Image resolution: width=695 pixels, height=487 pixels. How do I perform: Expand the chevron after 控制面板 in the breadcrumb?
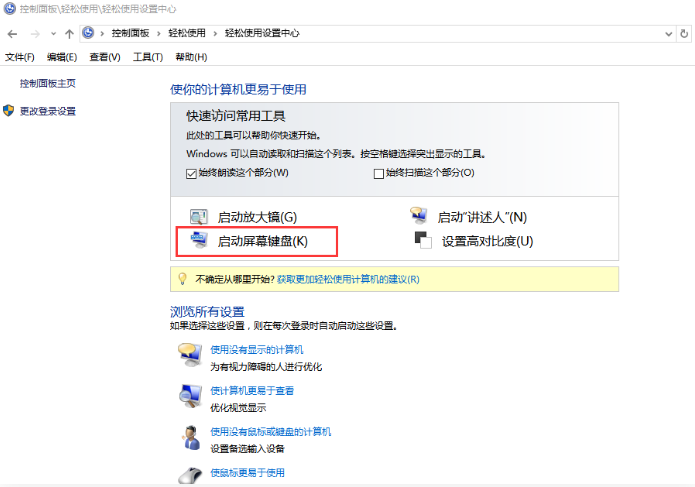[x=160, y=33]
